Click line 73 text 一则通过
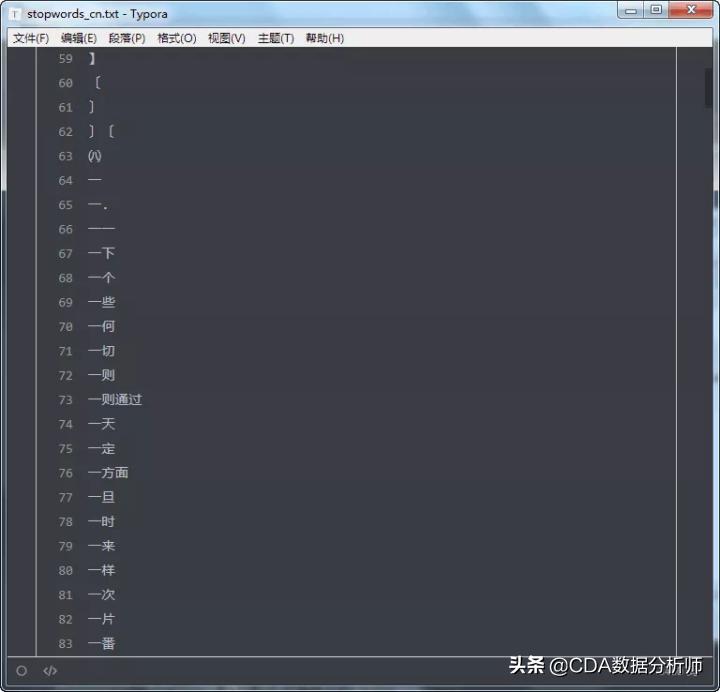The width and height of the screenshot is (720, 692). [x=115, y=399]
